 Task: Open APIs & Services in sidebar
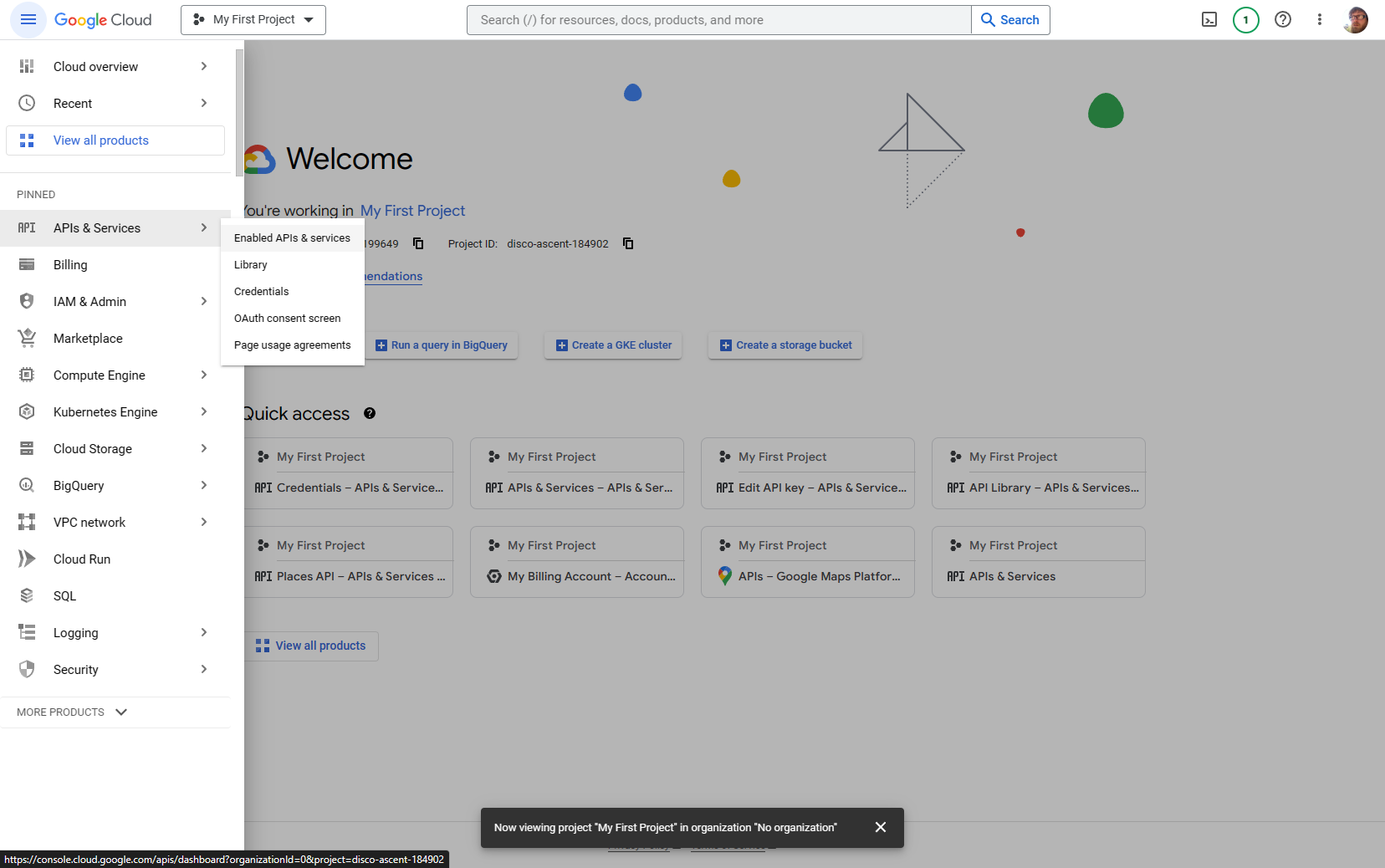click(115, 228)
